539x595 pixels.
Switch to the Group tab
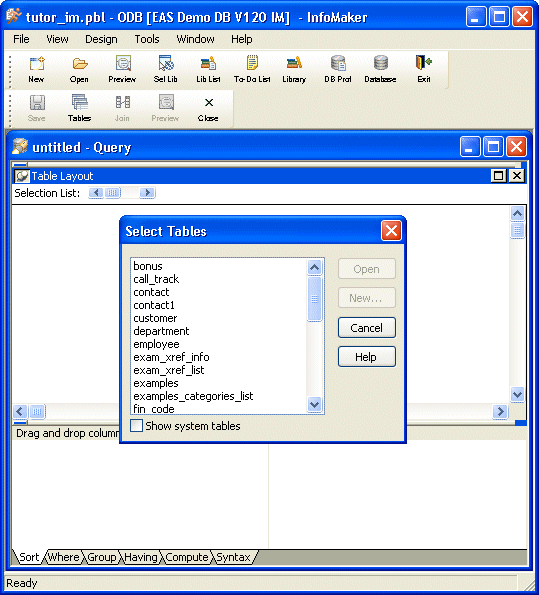coord(101,557)
